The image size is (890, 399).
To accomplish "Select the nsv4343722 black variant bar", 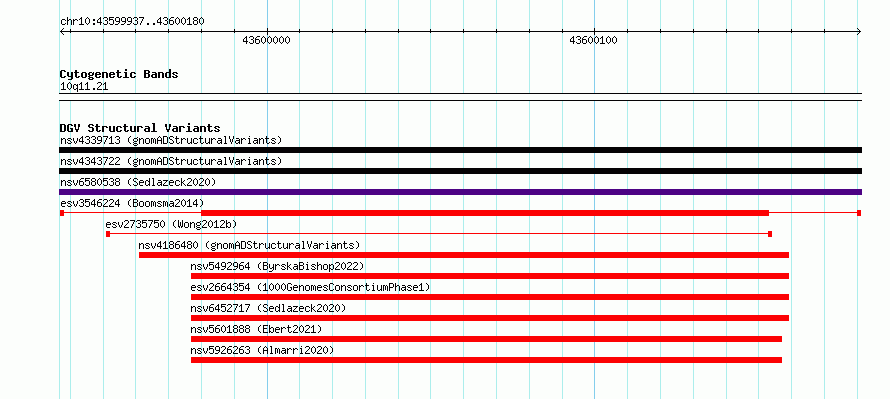I will tap(460, 171).
